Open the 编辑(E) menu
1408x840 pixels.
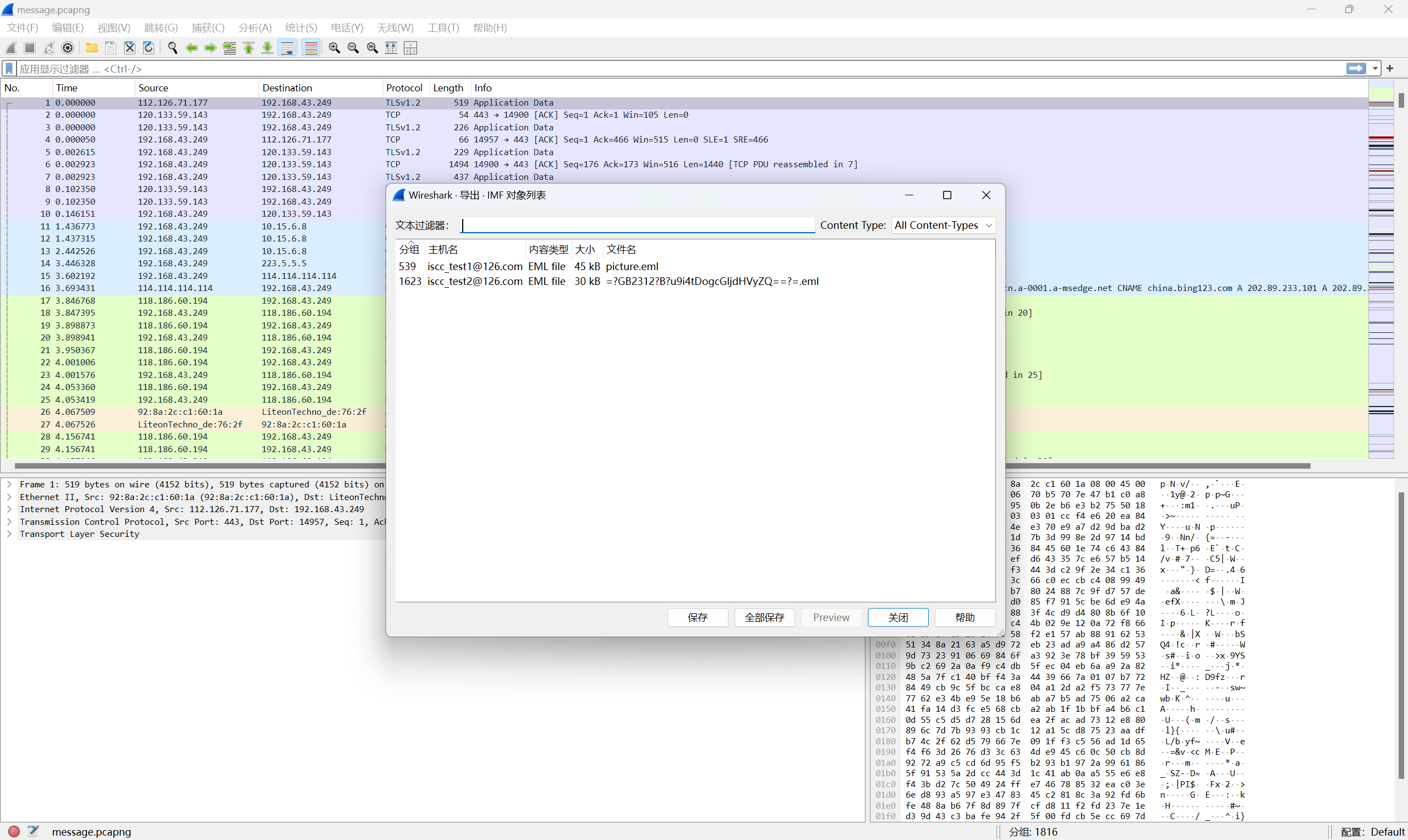pyautogui.click(x=67, y=28)
